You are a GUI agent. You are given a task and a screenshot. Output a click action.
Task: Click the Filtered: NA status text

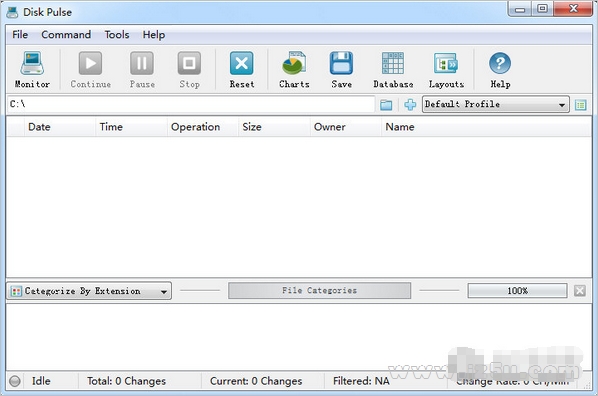[x=361, y=381]
